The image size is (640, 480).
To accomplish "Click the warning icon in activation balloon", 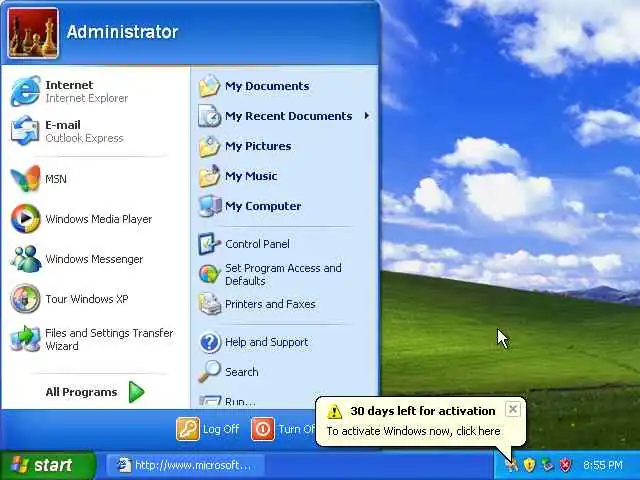I will 335,411.
